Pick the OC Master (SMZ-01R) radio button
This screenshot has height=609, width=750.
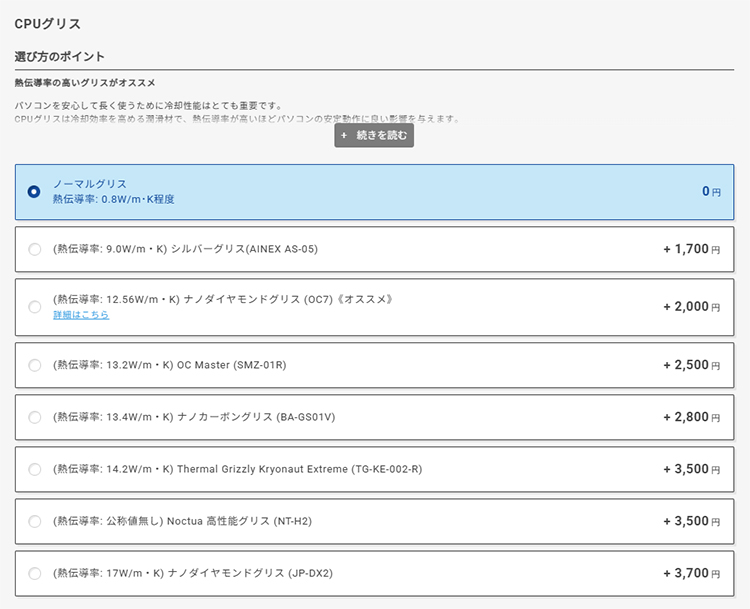35,365
